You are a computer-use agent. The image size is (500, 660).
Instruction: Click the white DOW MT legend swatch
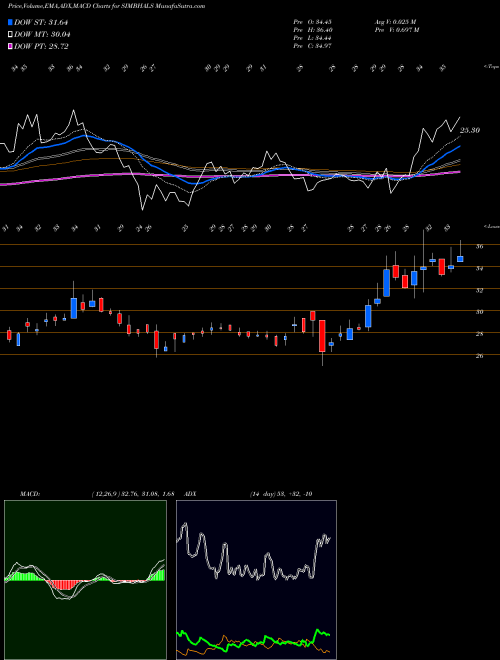point(10,35)
